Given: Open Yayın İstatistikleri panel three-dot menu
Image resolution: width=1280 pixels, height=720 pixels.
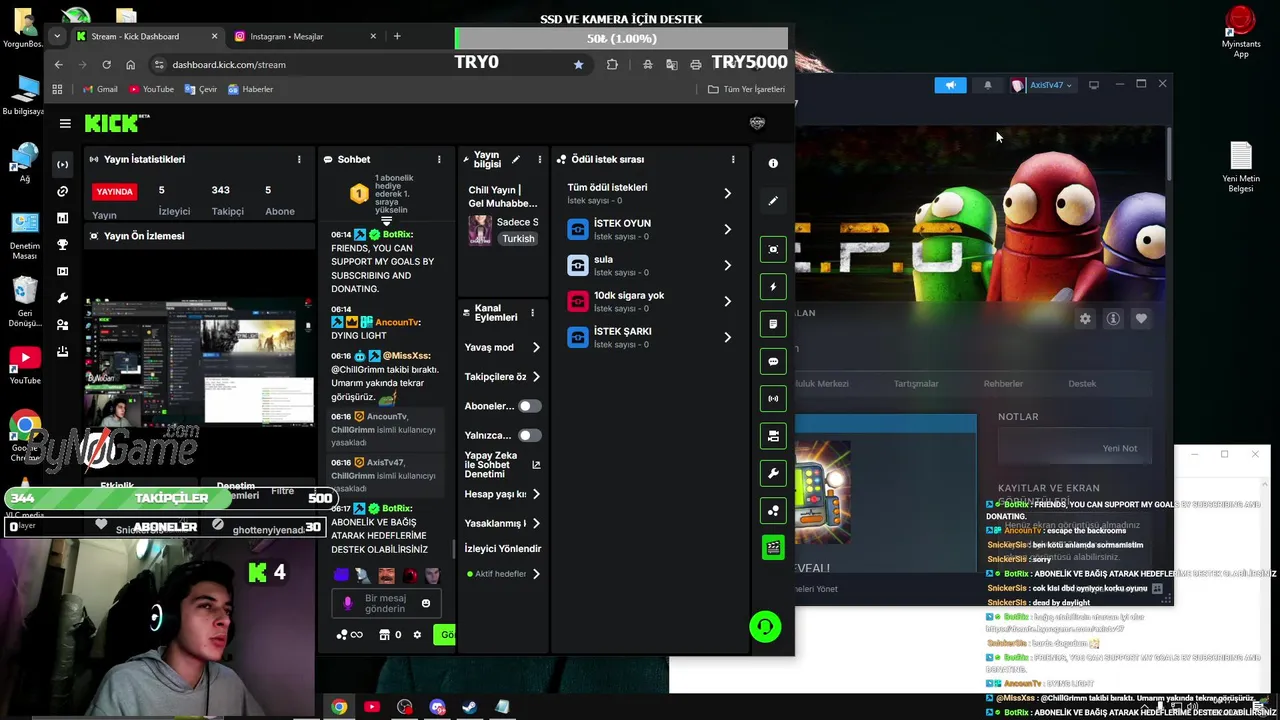Looking at the screenshot, I should tap(299, 159).
